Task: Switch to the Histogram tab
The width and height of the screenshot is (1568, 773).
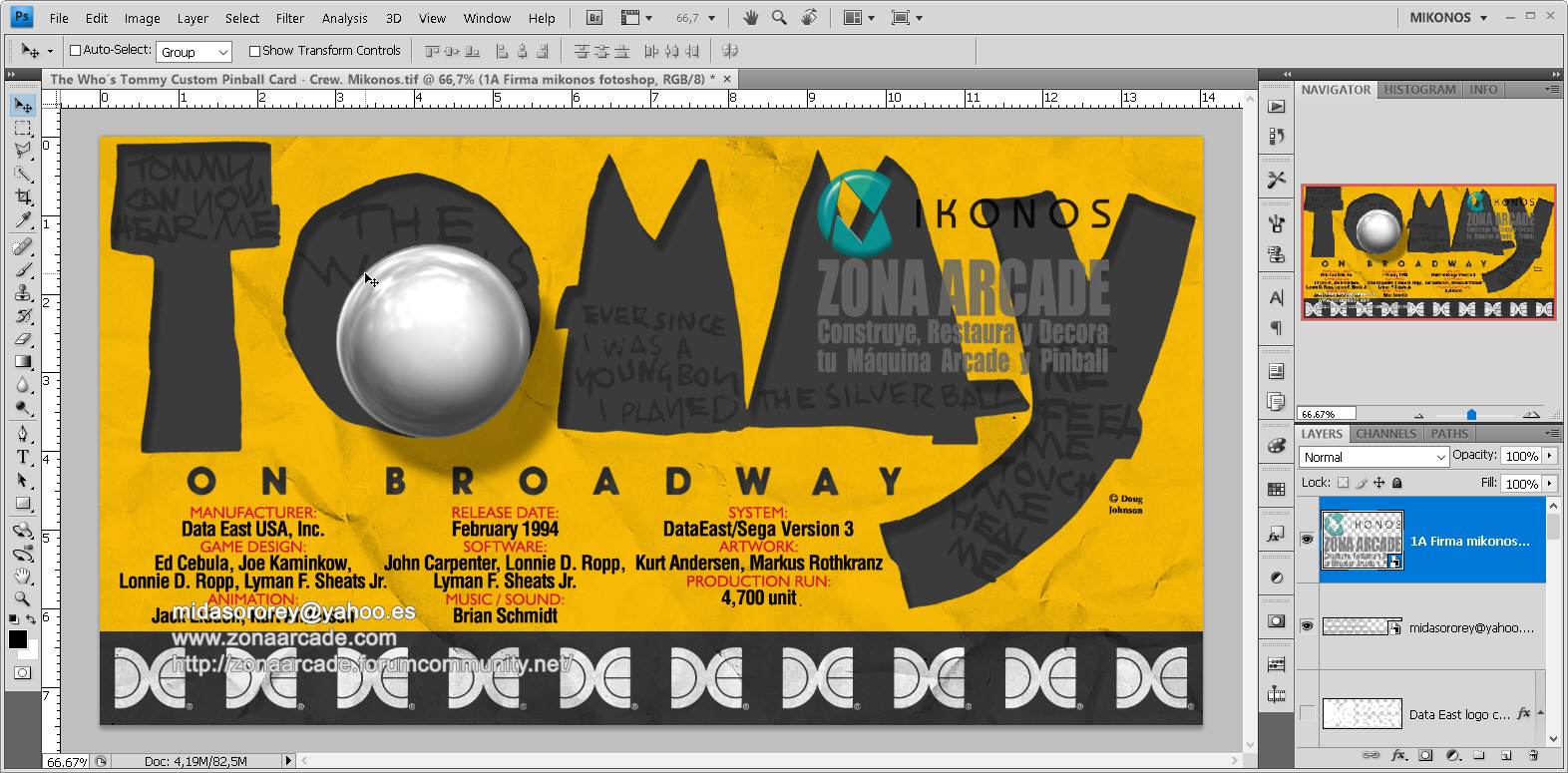Action: pyautogui.click(x=1419, y=90)
